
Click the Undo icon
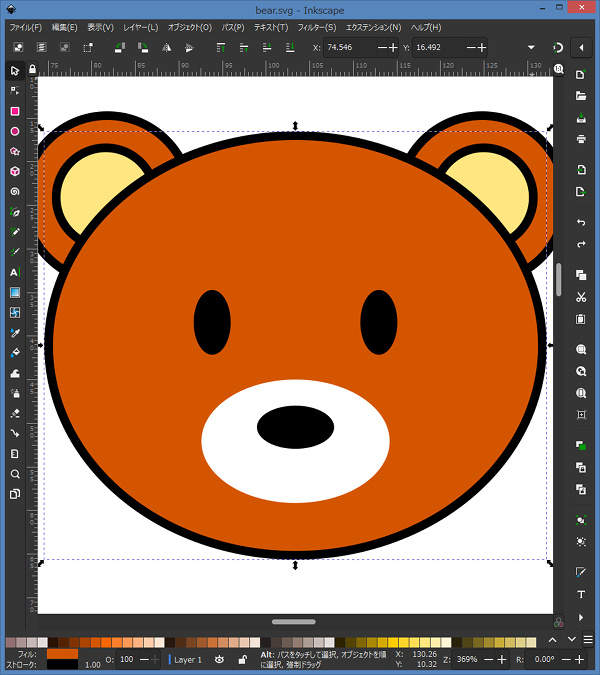click(581, 223)
